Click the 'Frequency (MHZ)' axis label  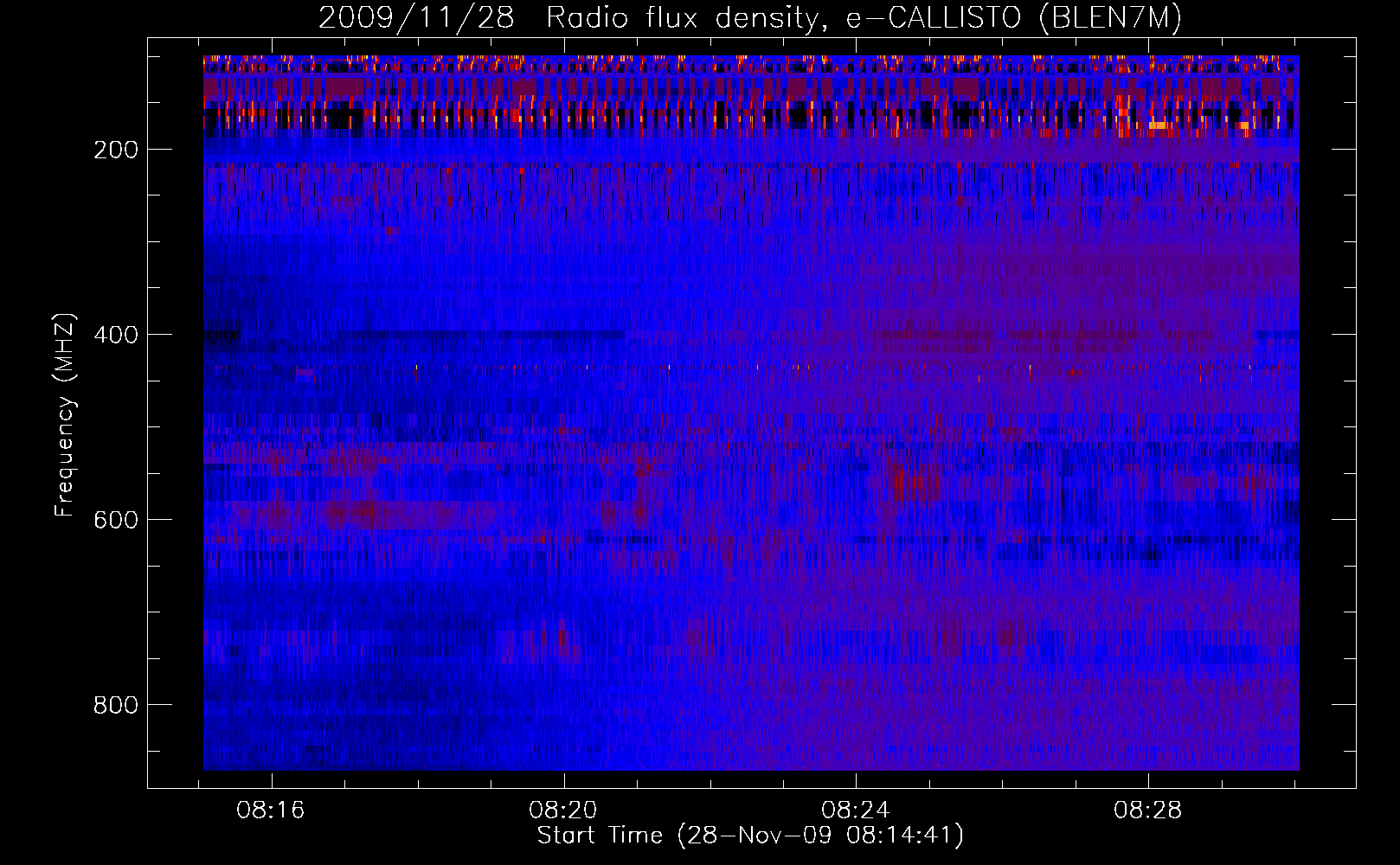pos(65,414)
